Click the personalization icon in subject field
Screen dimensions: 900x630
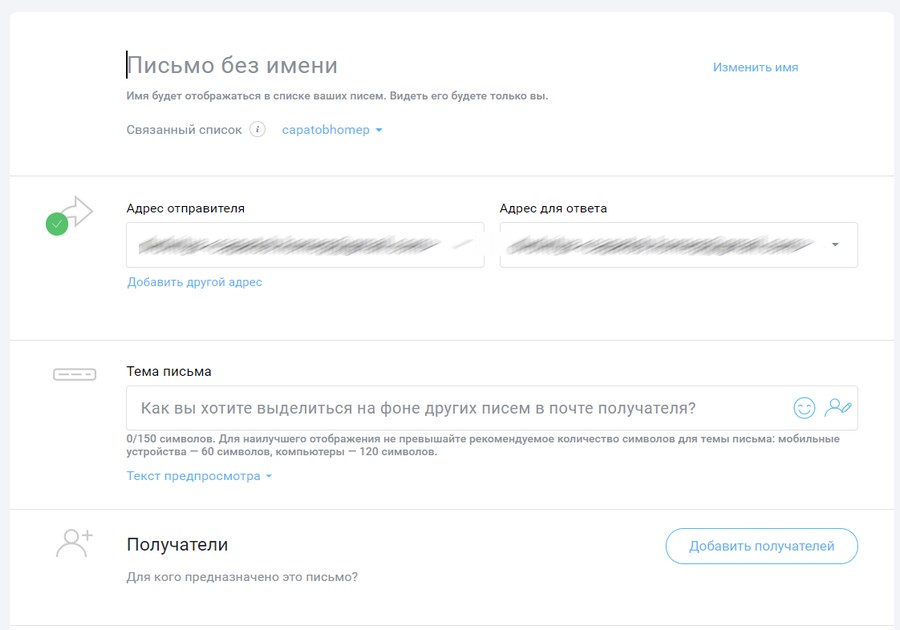(837, 408)
